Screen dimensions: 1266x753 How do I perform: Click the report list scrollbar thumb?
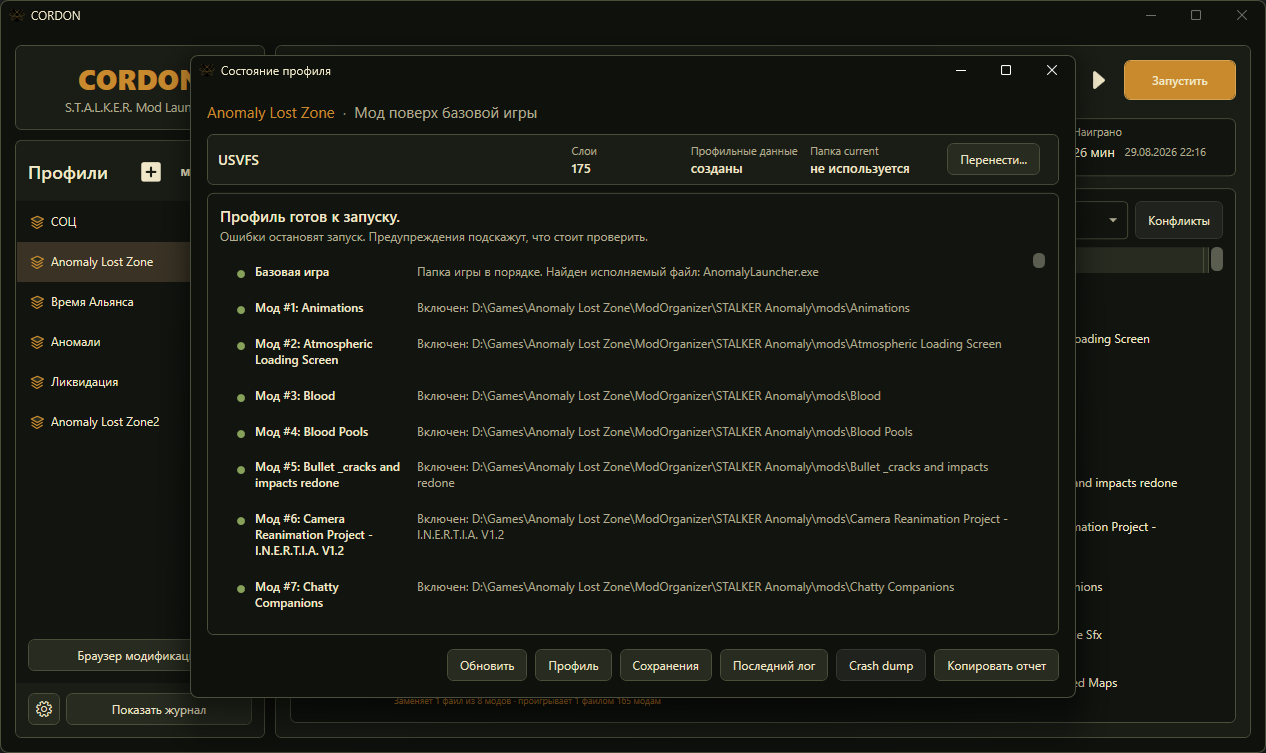[1039, 260]
